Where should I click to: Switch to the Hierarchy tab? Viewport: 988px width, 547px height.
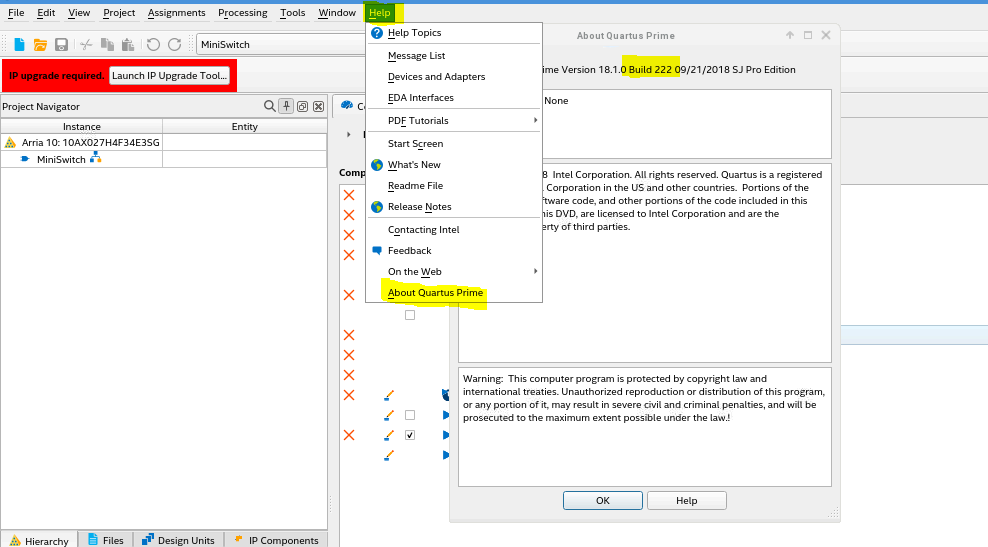point(40,539)
